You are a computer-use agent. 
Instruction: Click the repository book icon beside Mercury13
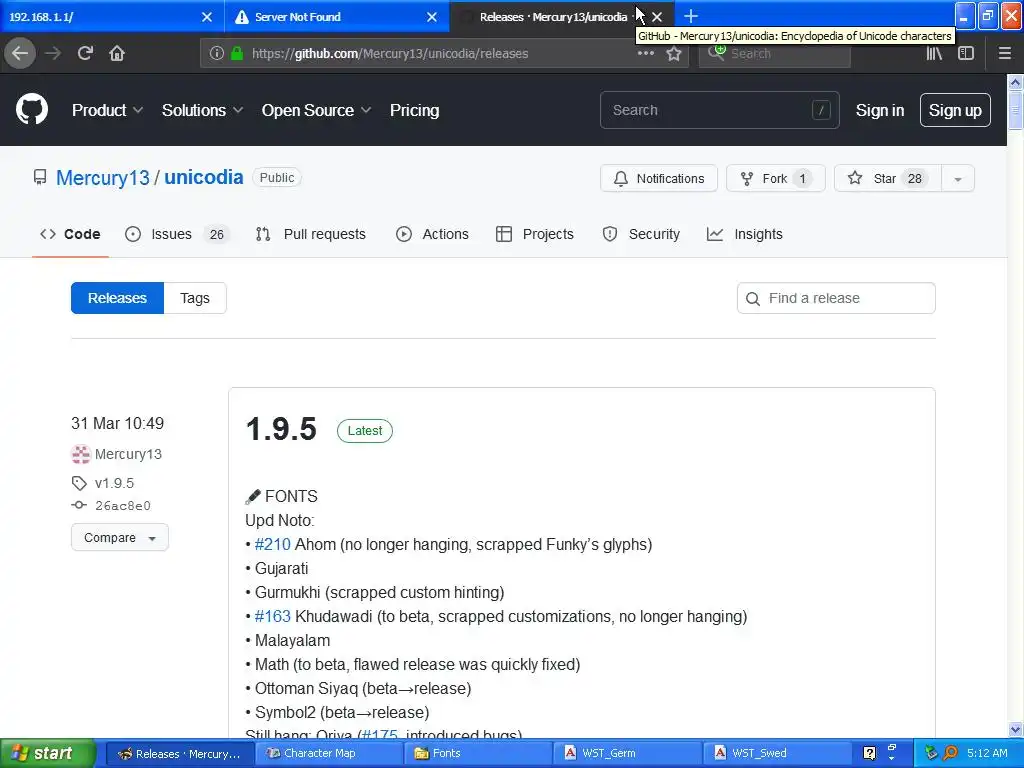click(40, 177)
